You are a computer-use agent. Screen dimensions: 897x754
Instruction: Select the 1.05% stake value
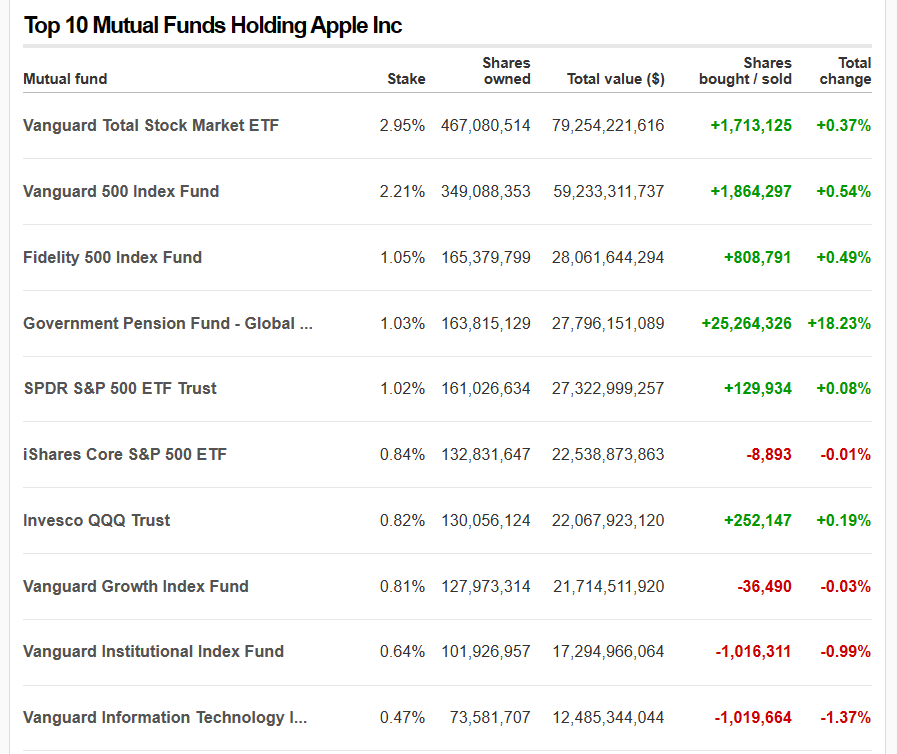coord(403,257)
